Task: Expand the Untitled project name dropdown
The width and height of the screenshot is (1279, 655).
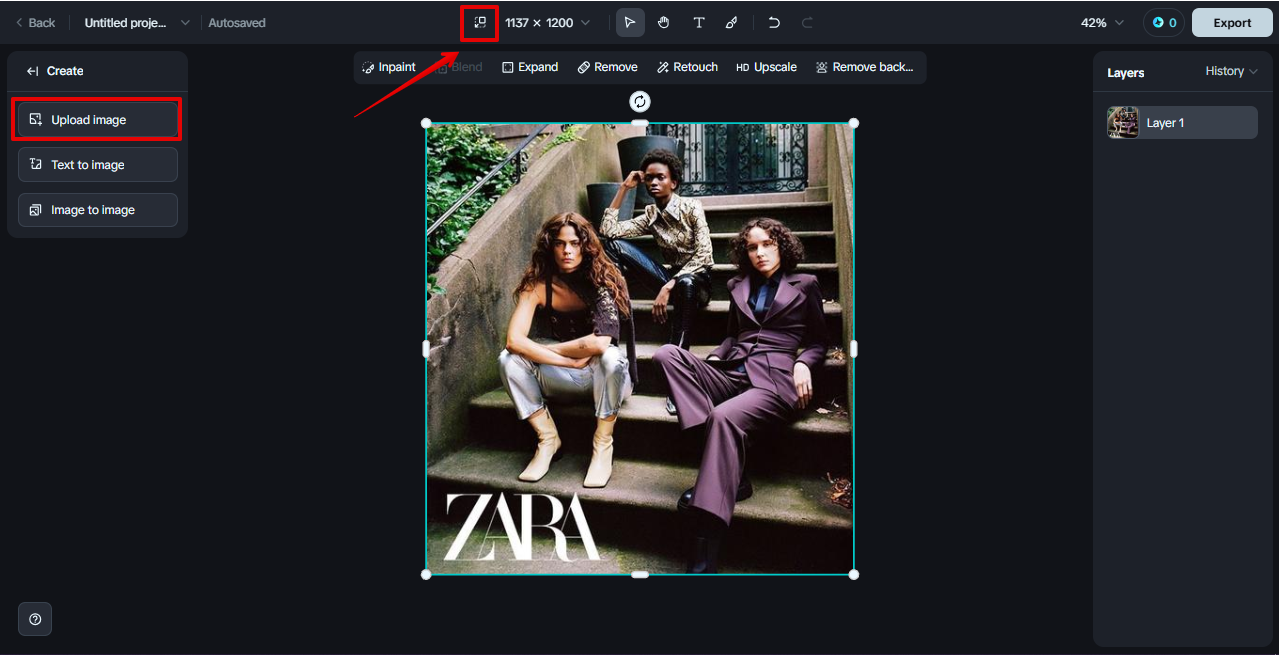Action: tap(185, 22)
